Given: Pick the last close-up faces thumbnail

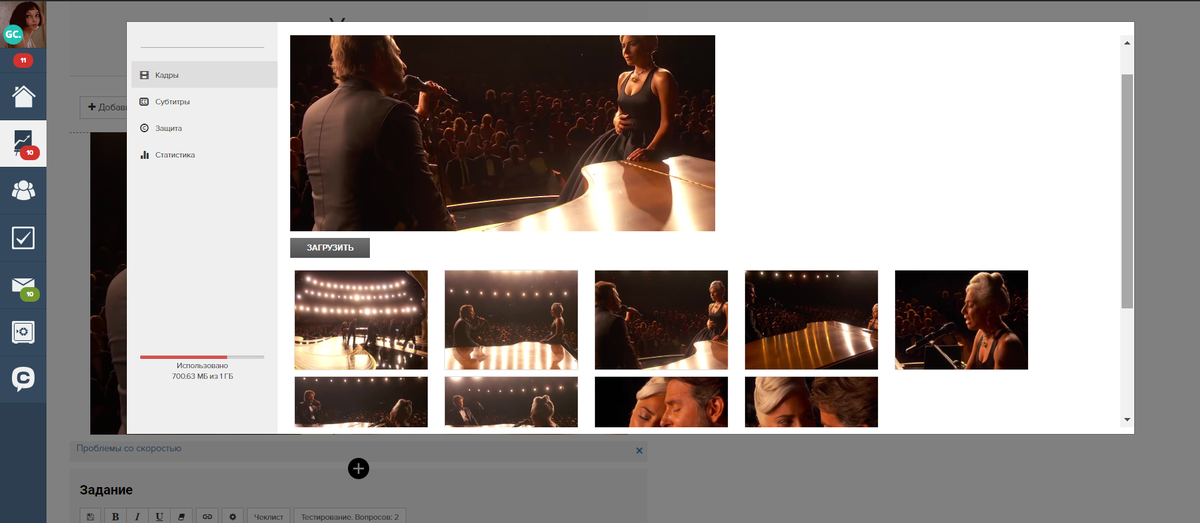Looking at the screenshot, I should [x=811, y=402].
